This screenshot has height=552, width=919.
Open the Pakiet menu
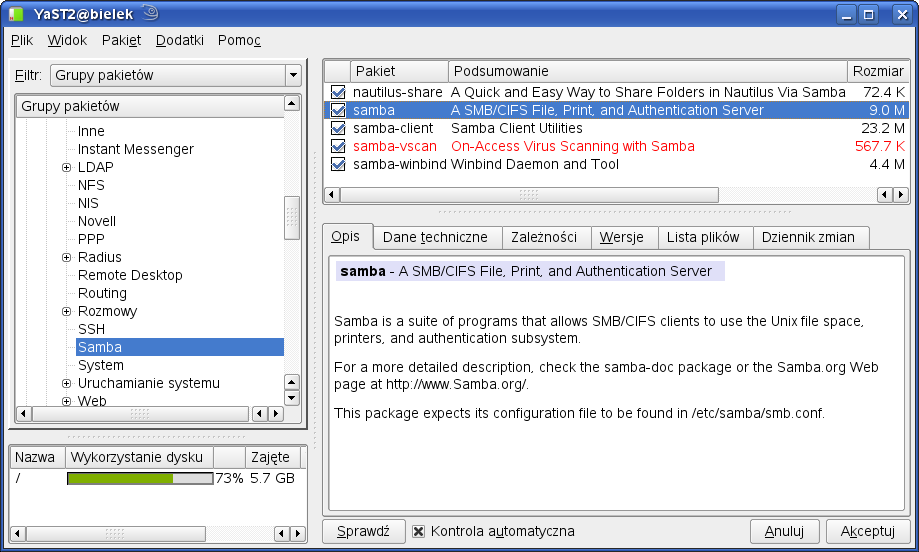121,40
